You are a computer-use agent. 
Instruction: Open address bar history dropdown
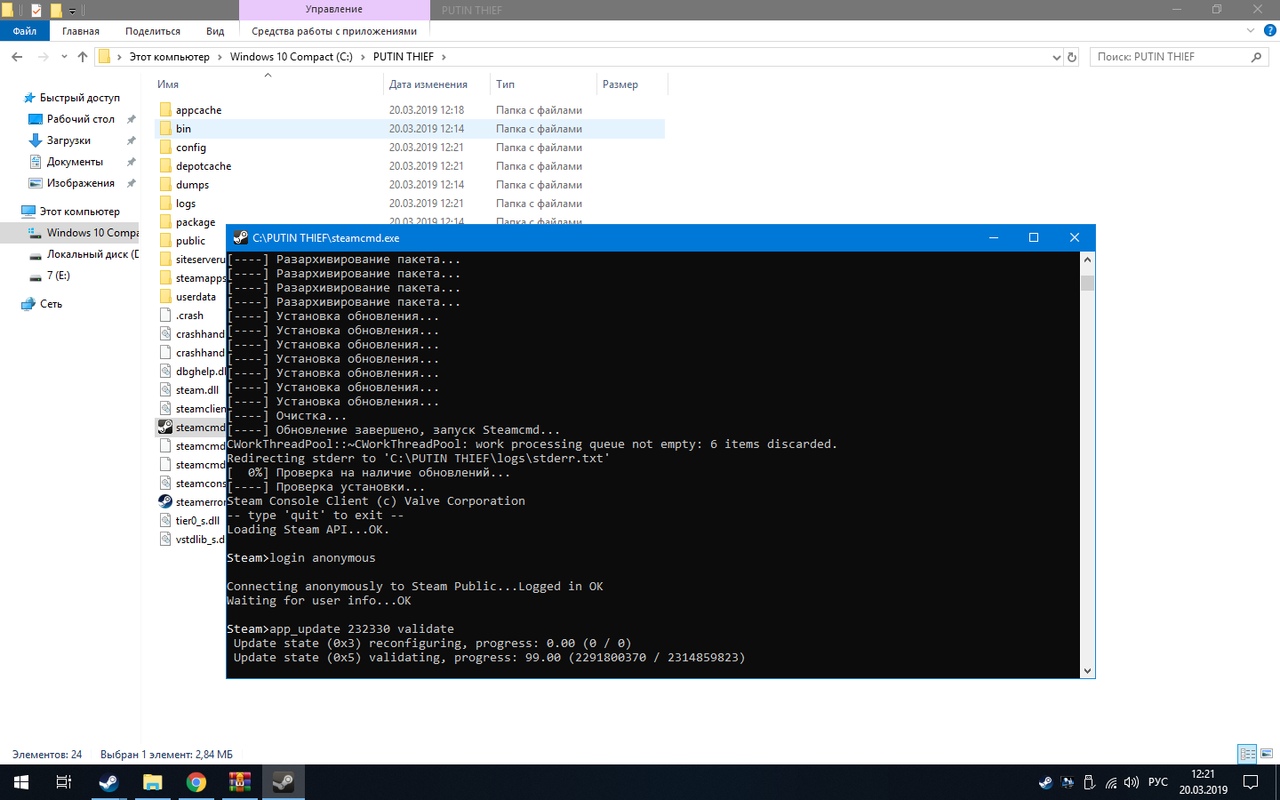coord(1056,57)
